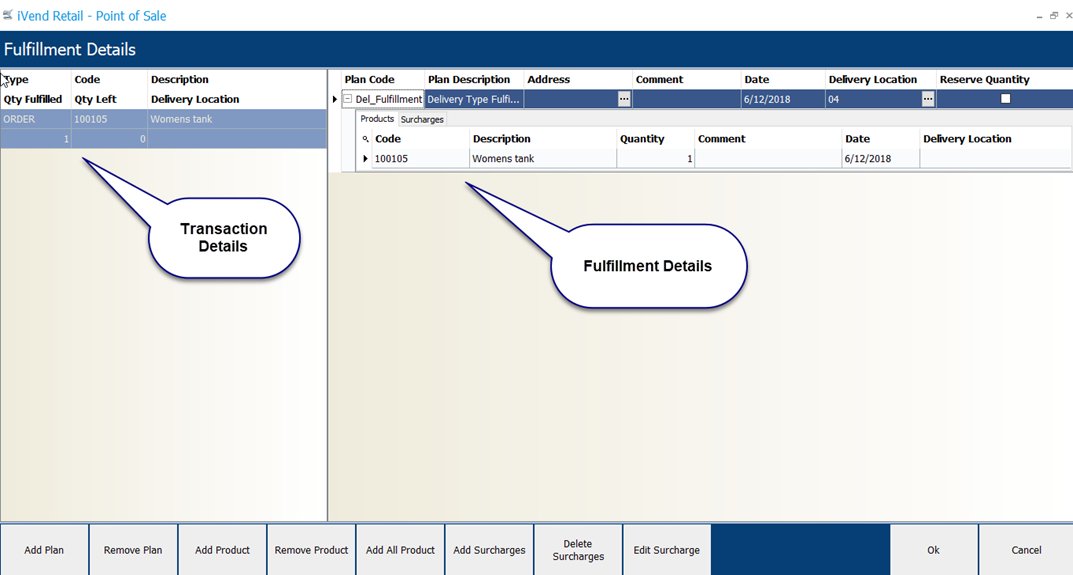The width and height of the screenshot is (1073, 575).
Task: Click the plan date 6/12/2018 cell
Action: point(784,99)
